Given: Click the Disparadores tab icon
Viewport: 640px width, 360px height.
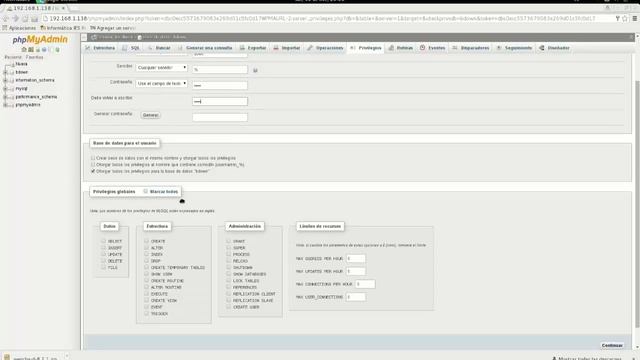Looking at the screenshot, I should pos(455,48).
